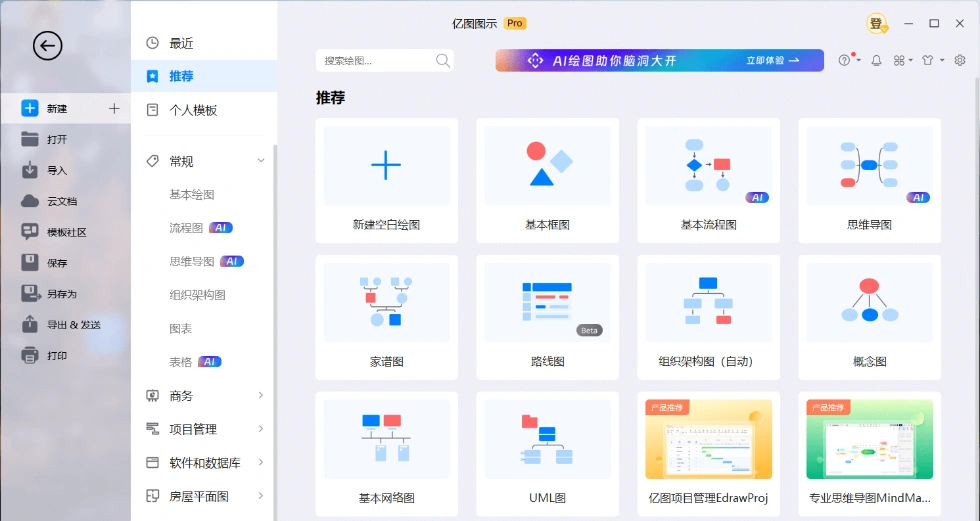
Task: Select 基本绘图 in the list
Action: click(192, 194)
